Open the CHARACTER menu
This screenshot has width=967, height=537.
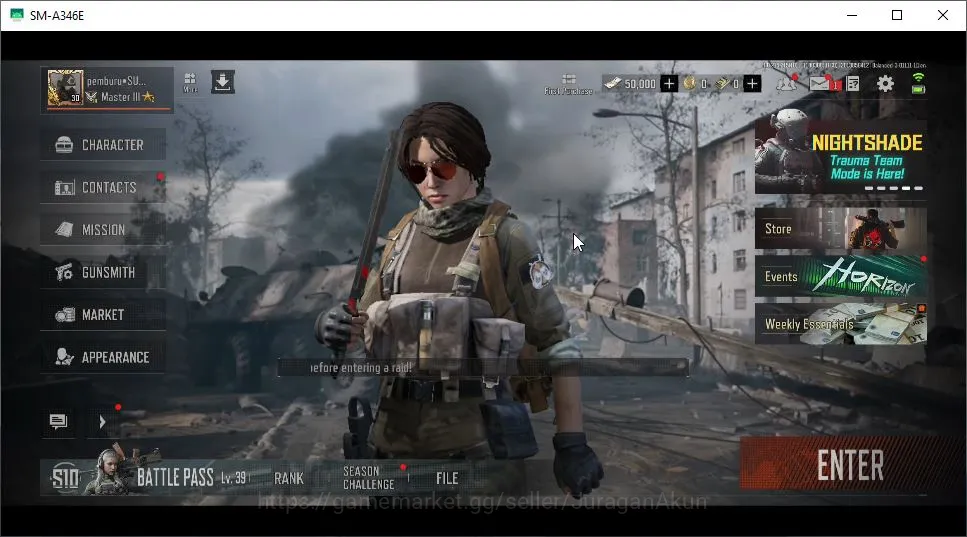[103, 145]
